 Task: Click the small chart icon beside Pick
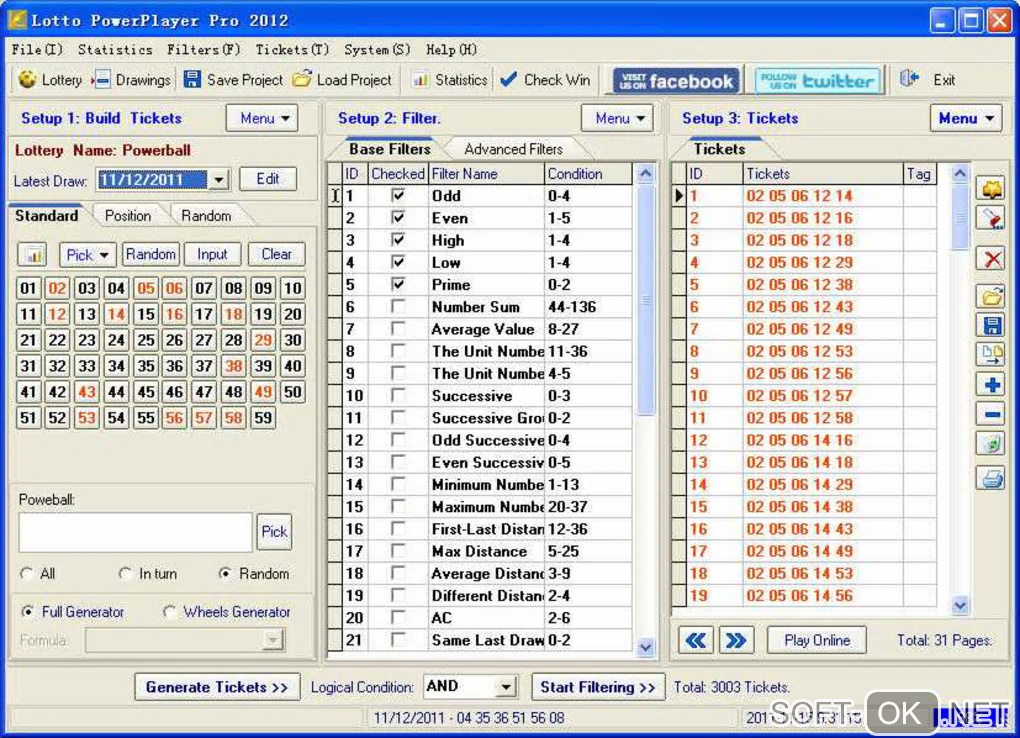pyautogui.click(x=33, y=254)
